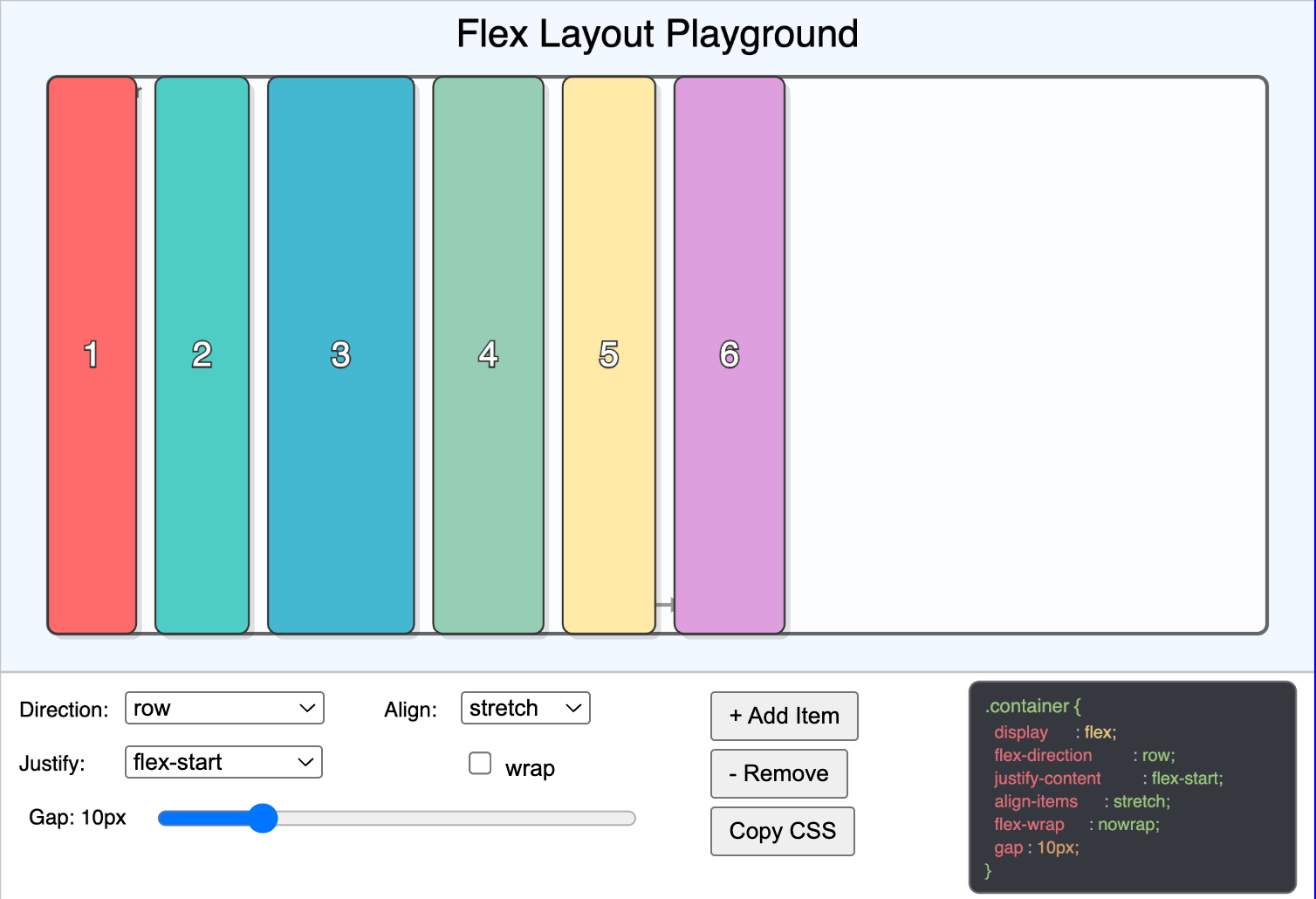Click the Flex Layout Playground title

tap(656, 34)
